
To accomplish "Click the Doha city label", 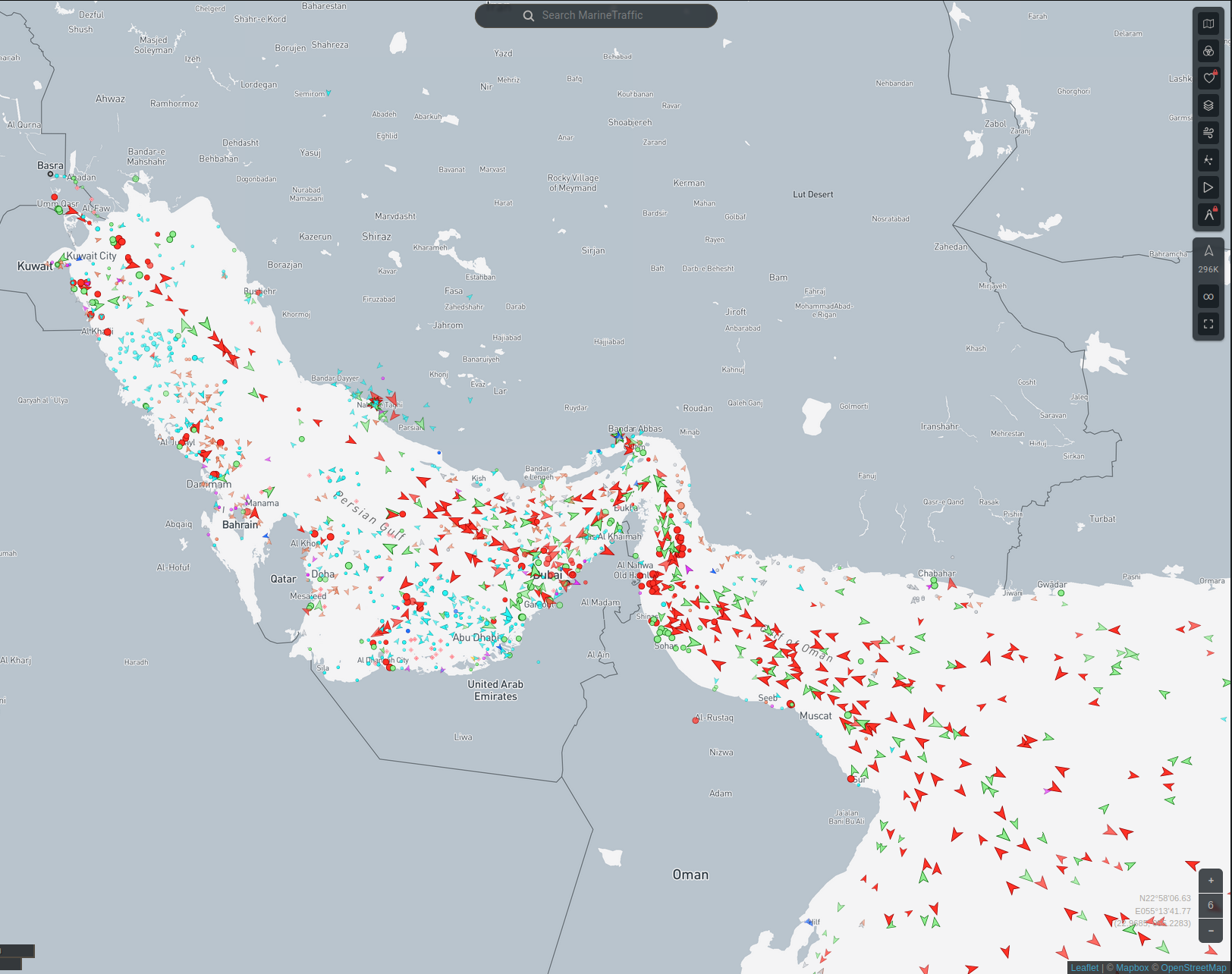I will [323, 574].
